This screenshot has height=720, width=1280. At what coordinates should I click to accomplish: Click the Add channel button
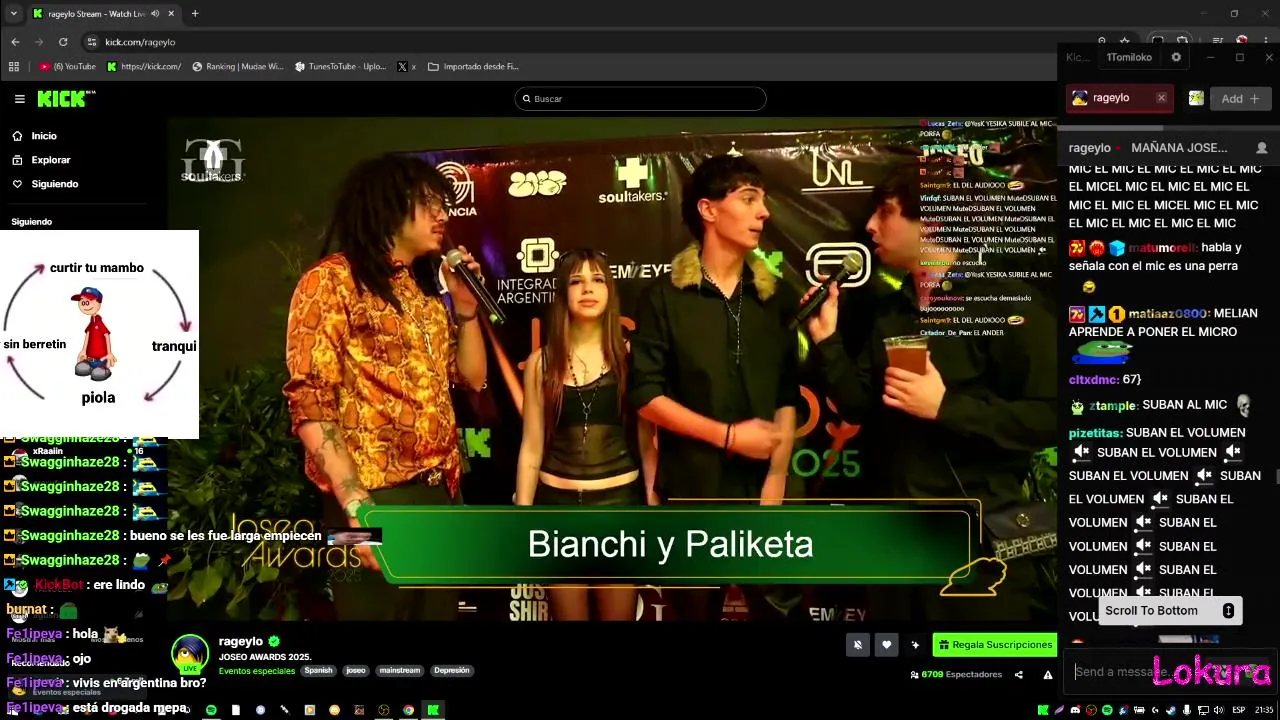point(1241,98)
